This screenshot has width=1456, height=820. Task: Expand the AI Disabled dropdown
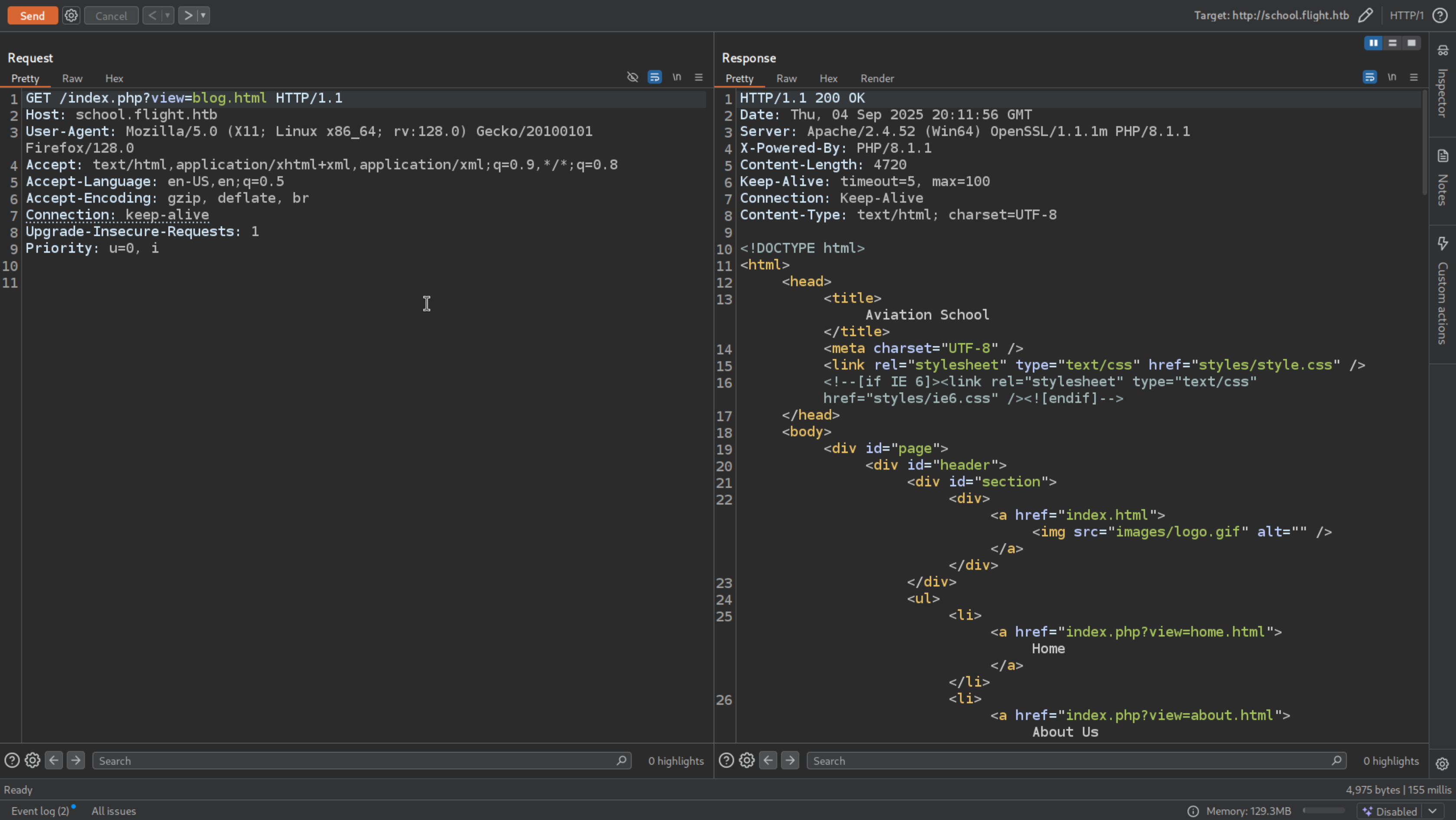[x=1433, y=811]
